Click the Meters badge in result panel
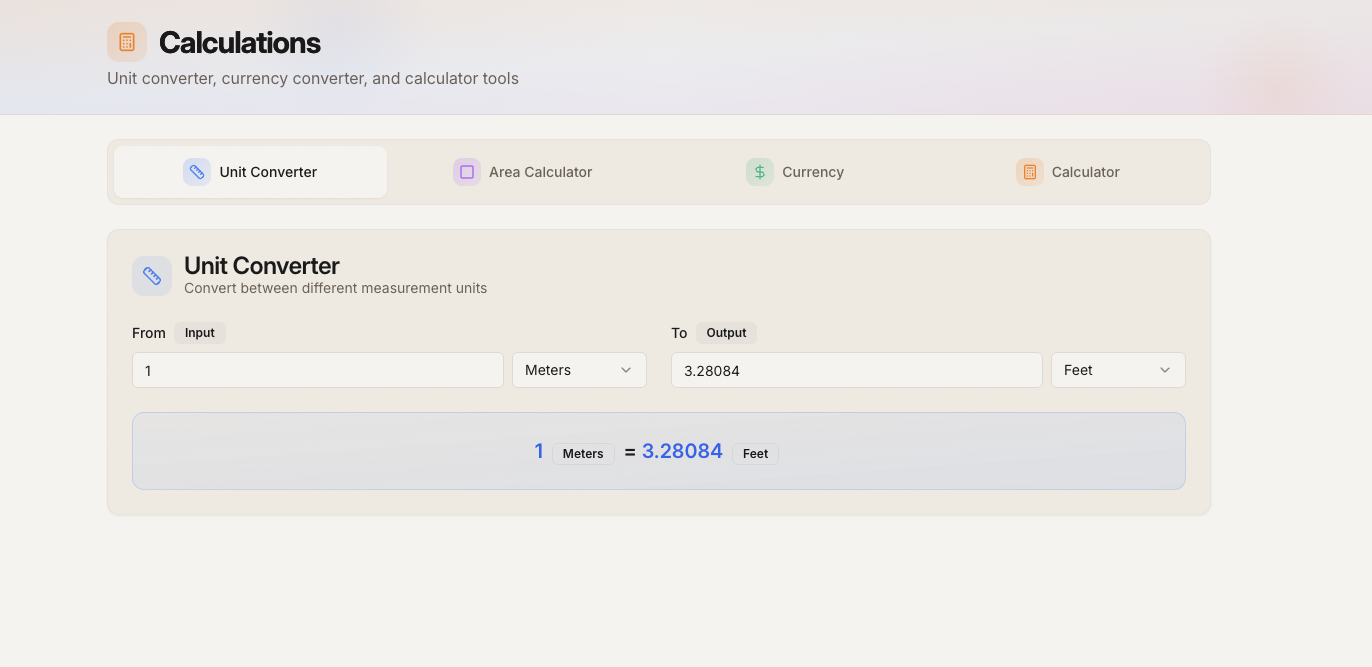The image size is (1372, 667). coord(583,454)
